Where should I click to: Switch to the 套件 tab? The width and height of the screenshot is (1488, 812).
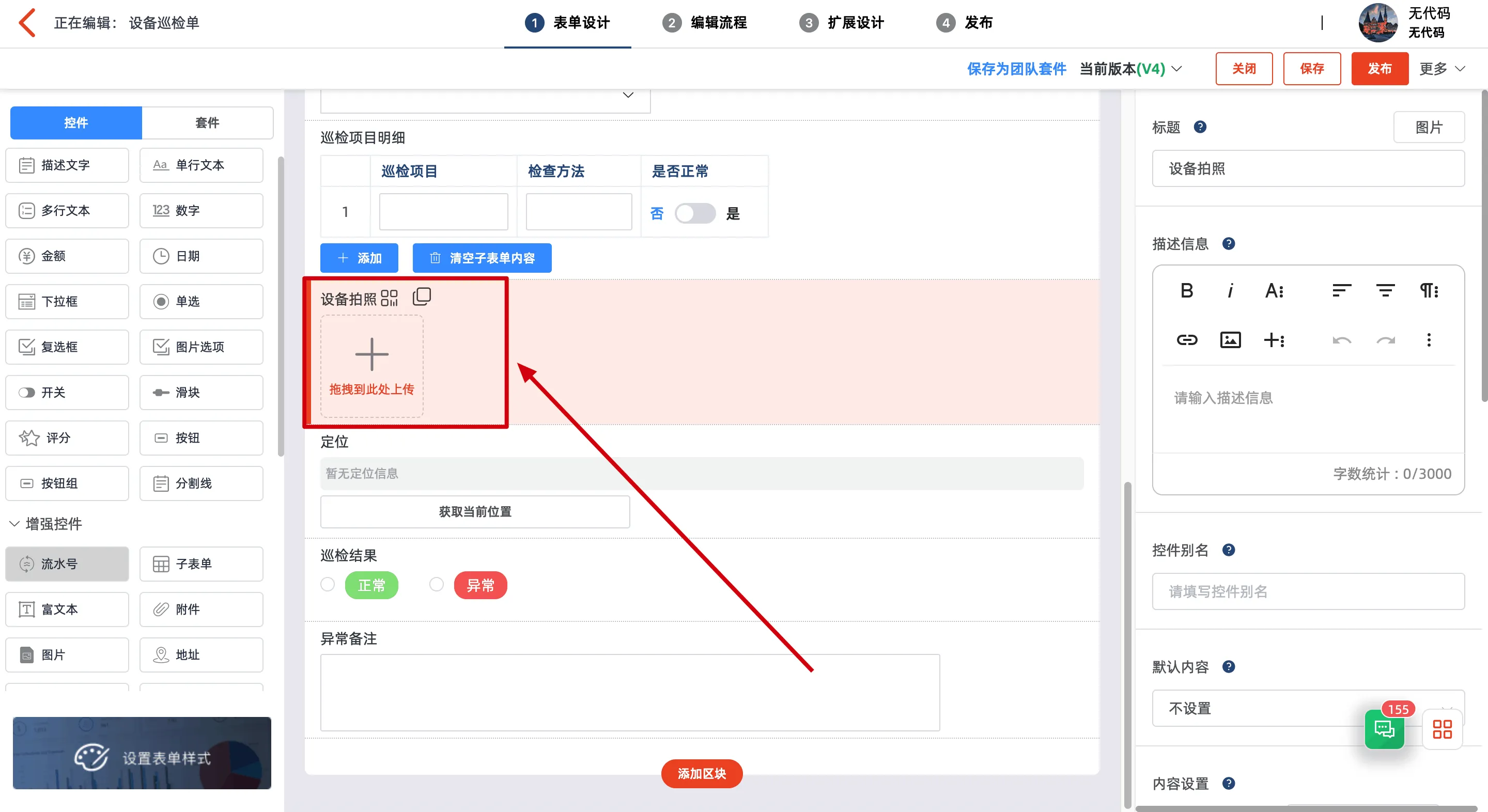coord(207,122)
